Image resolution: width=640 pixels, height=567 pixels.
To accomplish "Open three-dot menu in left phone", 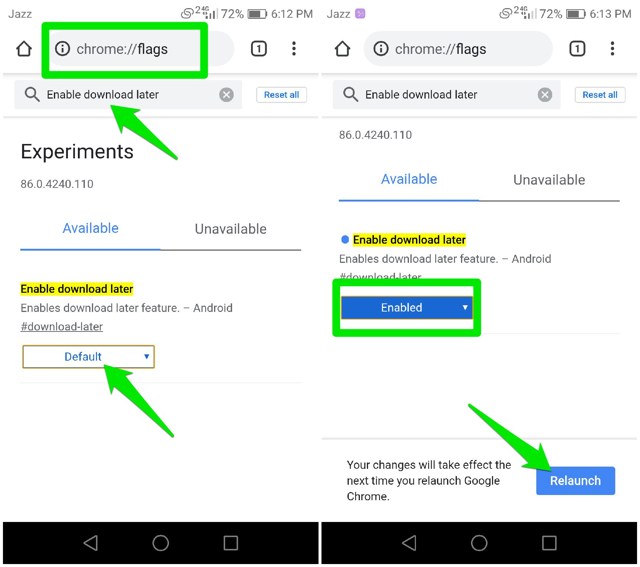I will click(x=294, y=49).
